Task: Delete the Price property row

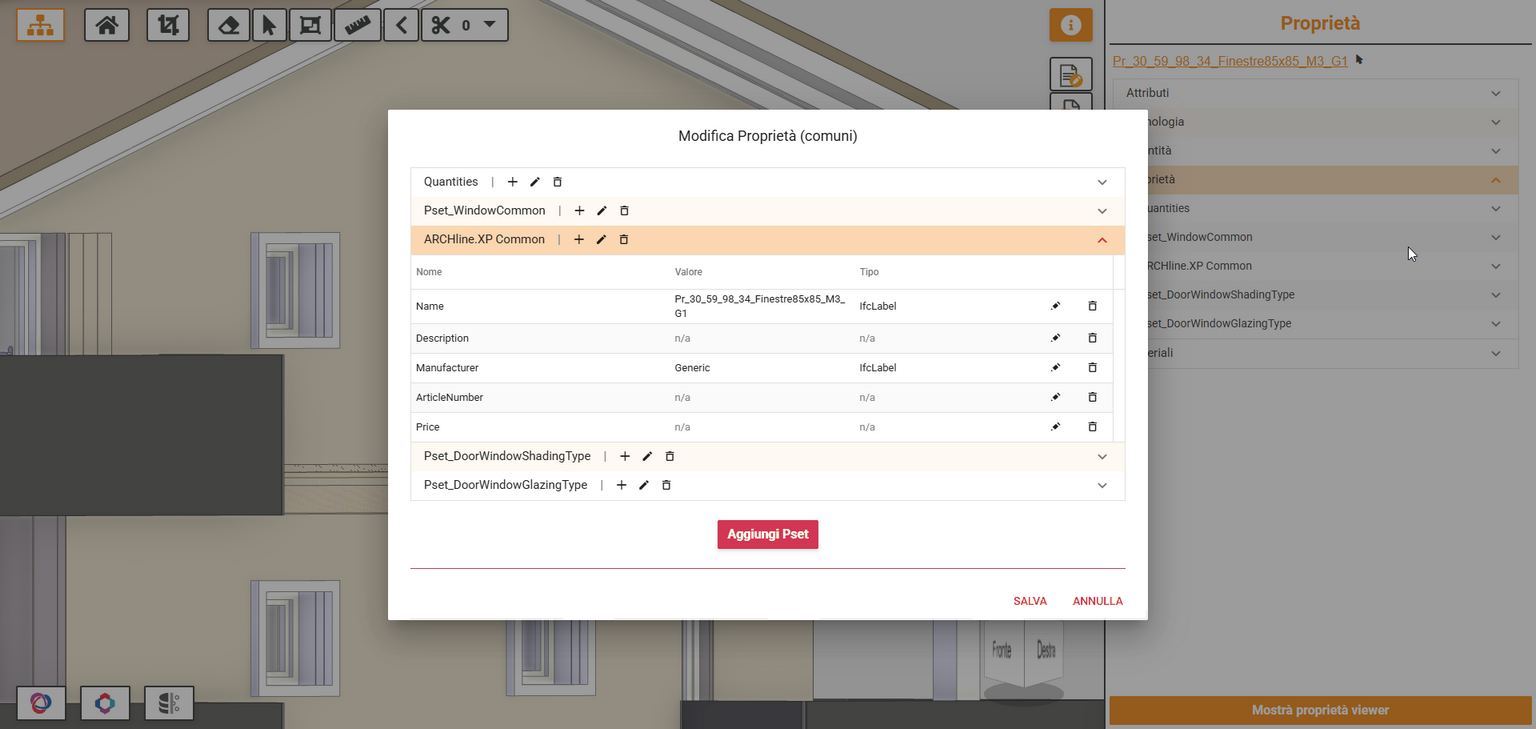Action: coord(1092,427)
